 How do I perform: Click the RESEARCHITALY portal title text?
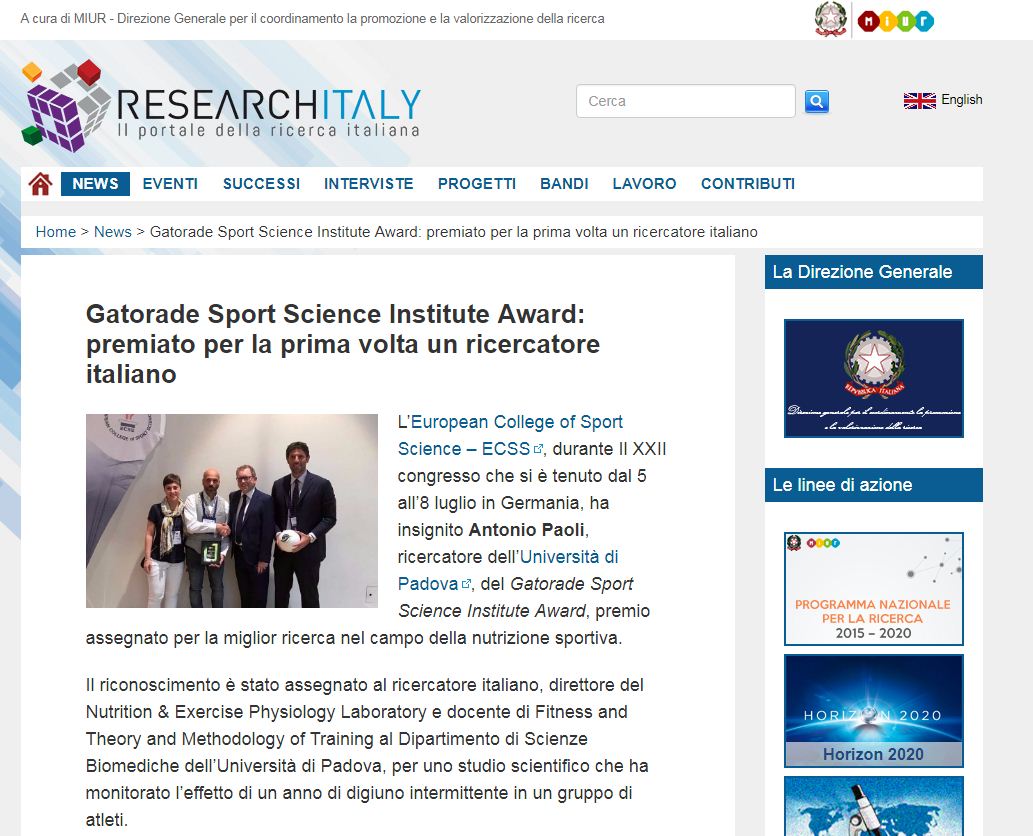[269, 104]
